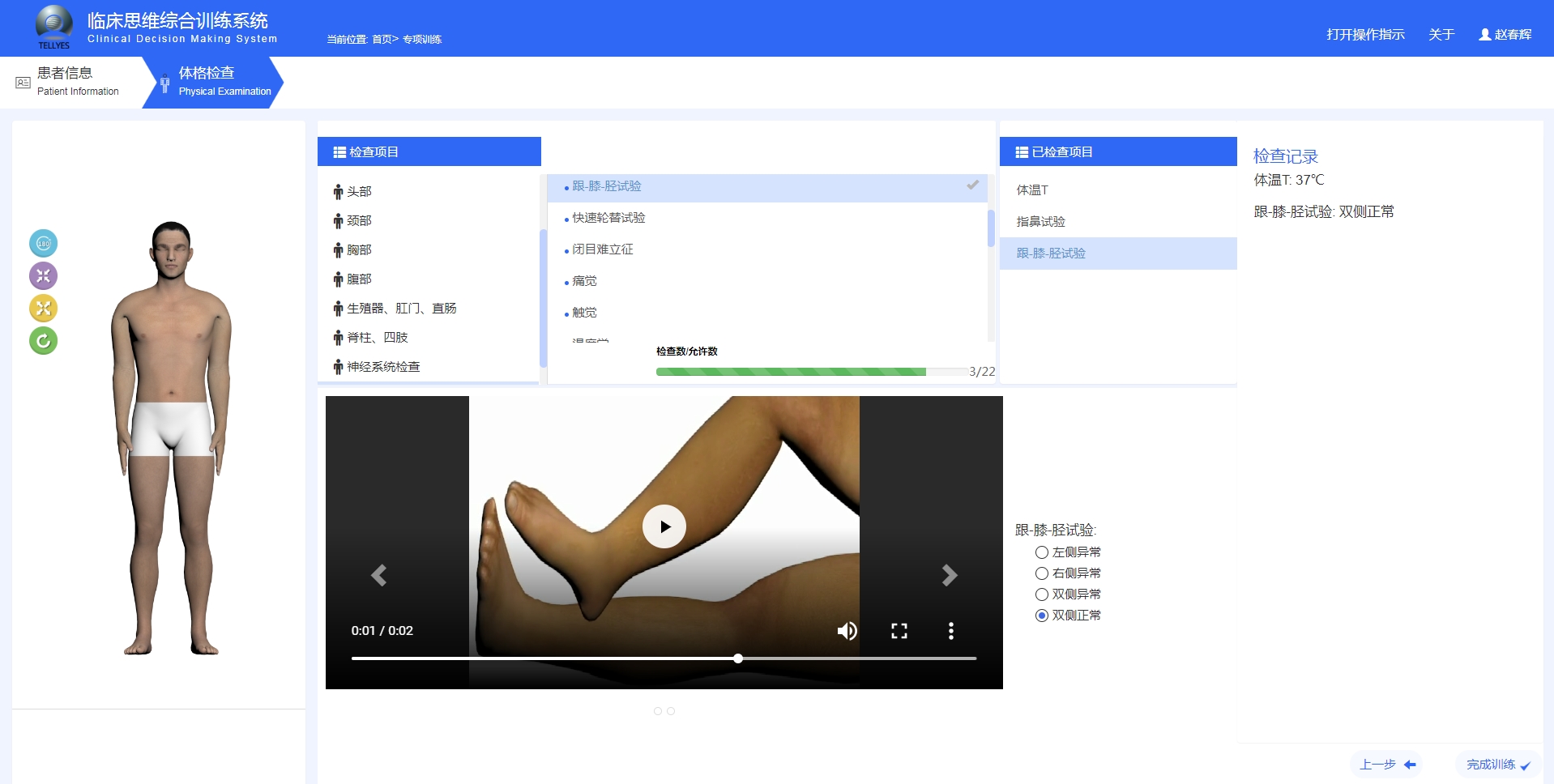This screenshot has width=1554, height=784.
Task: Select the 右侧异常 radio option
Action: [1042, 573]
